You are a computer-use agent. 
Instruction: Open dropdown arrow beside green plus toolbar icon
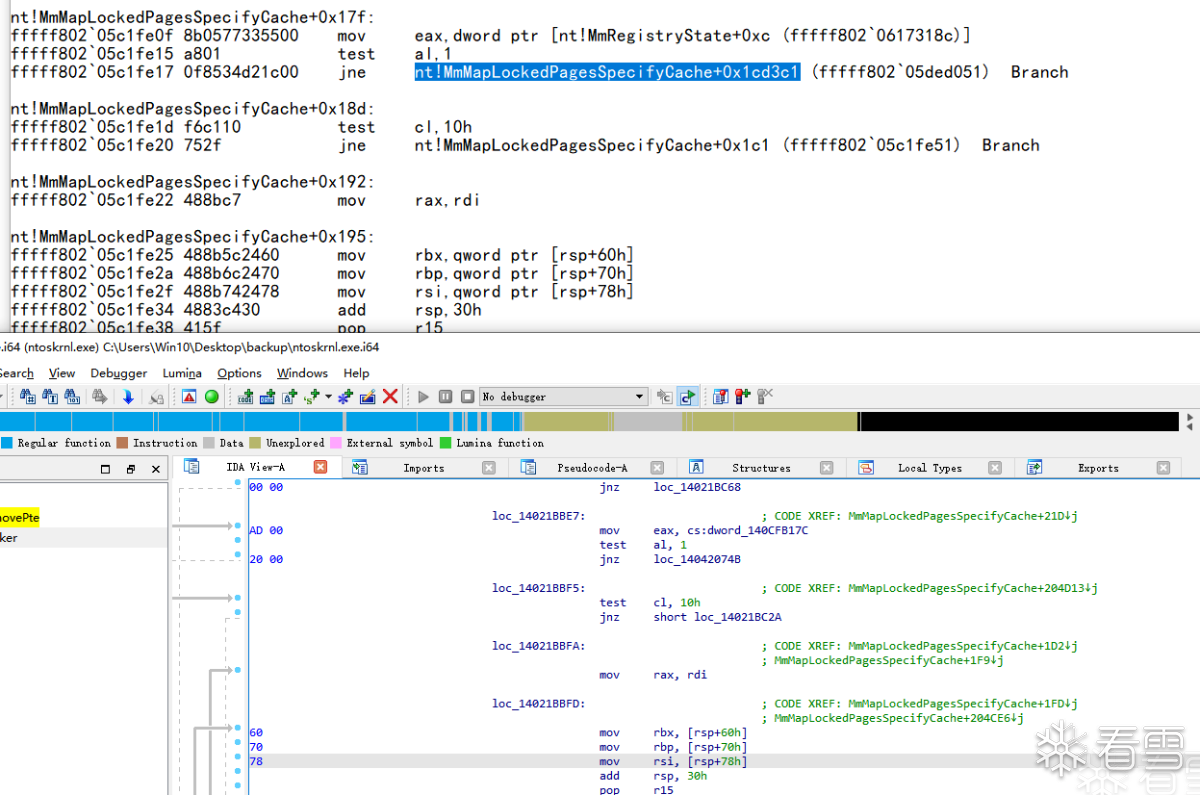(x=328, y=396)
